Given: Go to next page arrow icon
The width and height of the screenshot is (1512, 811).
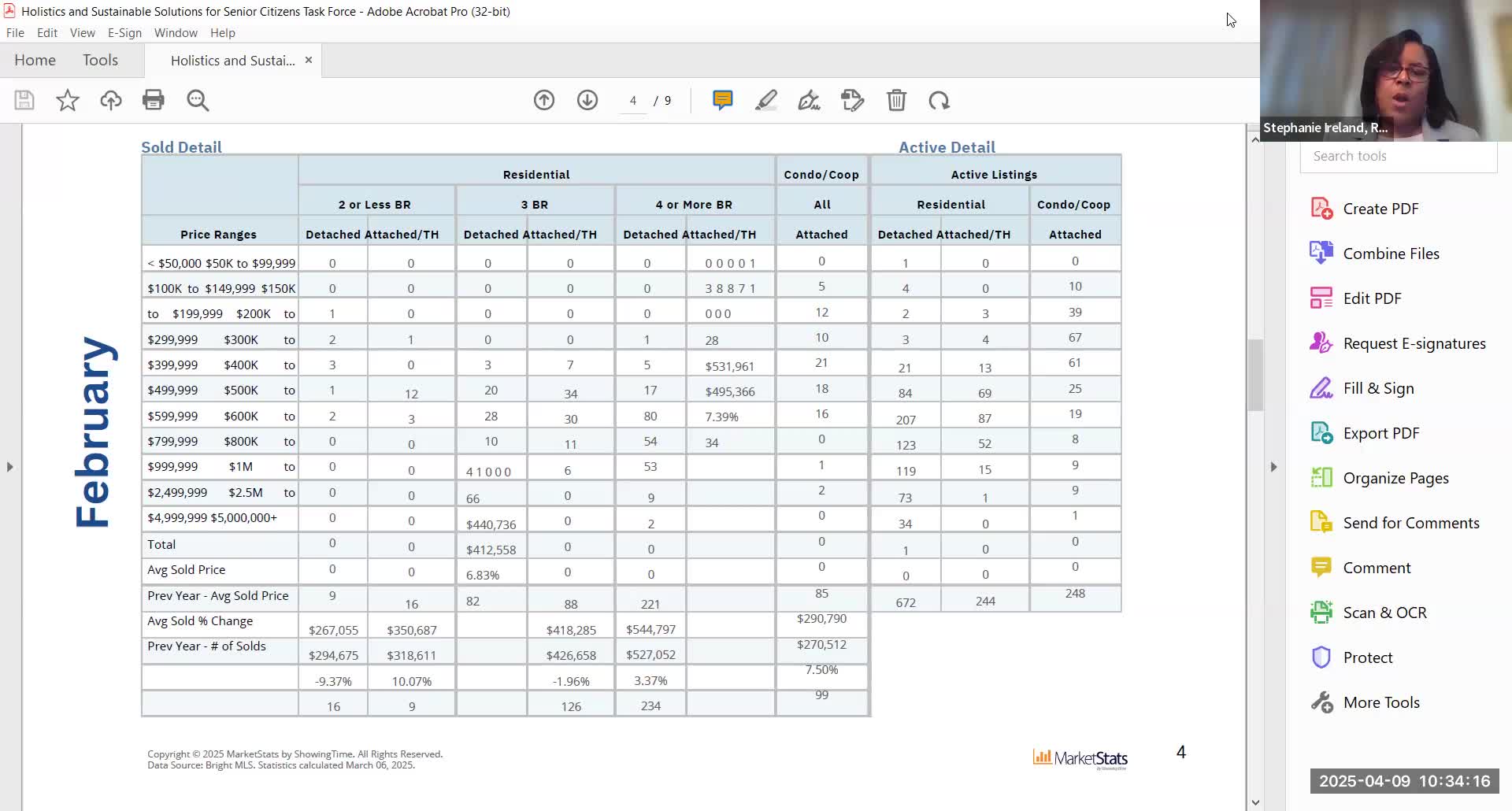Looking at the screenshot, I should (x=587, y=100).
